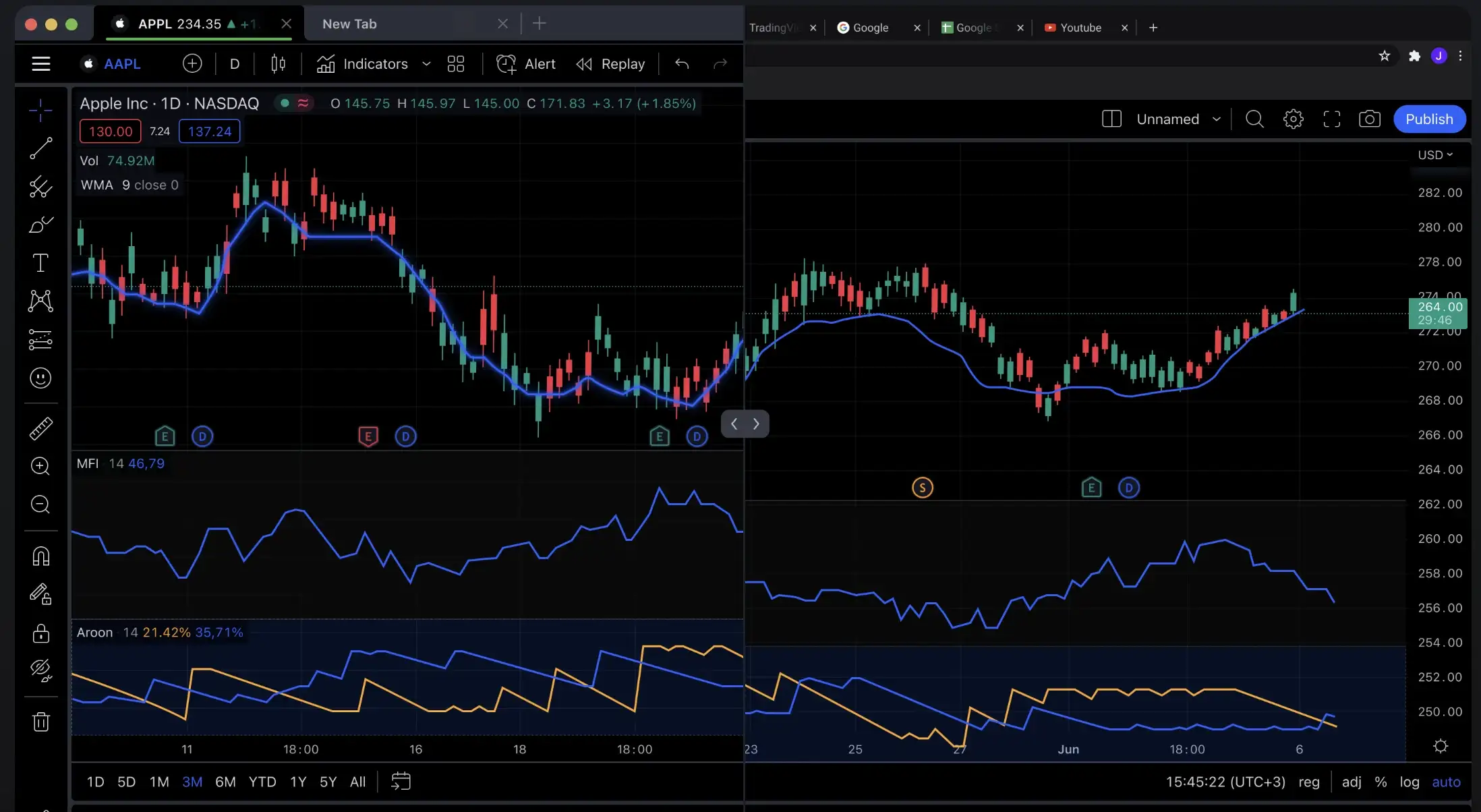The height and width of the screenshot is (812, 1481).
Task: Open the USD currency dropdown
Action: [1435, 154]
